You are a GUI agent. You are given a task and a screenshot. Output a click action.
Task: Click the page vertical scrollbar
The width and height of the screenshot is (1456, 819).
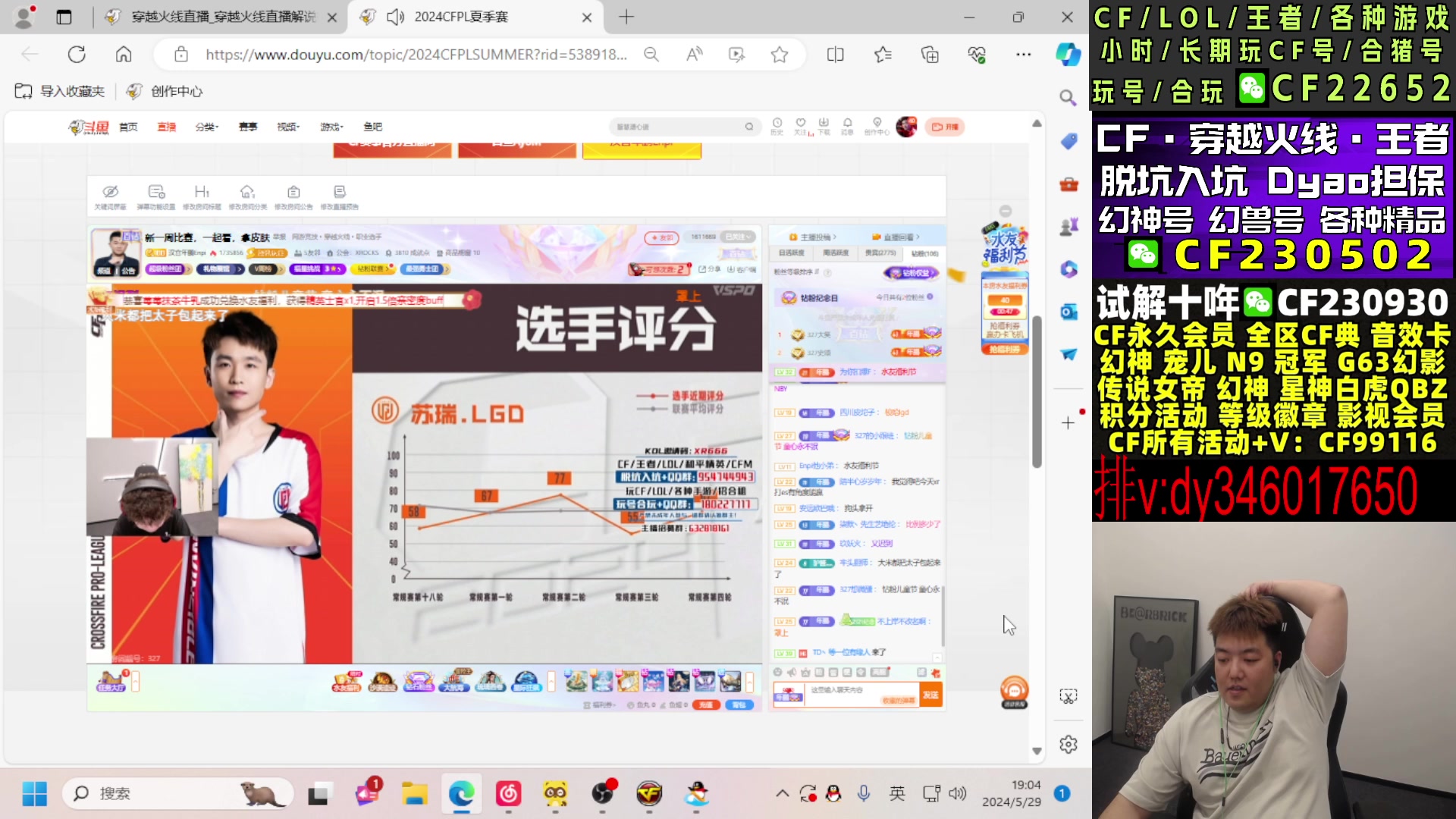(1037, 393)
